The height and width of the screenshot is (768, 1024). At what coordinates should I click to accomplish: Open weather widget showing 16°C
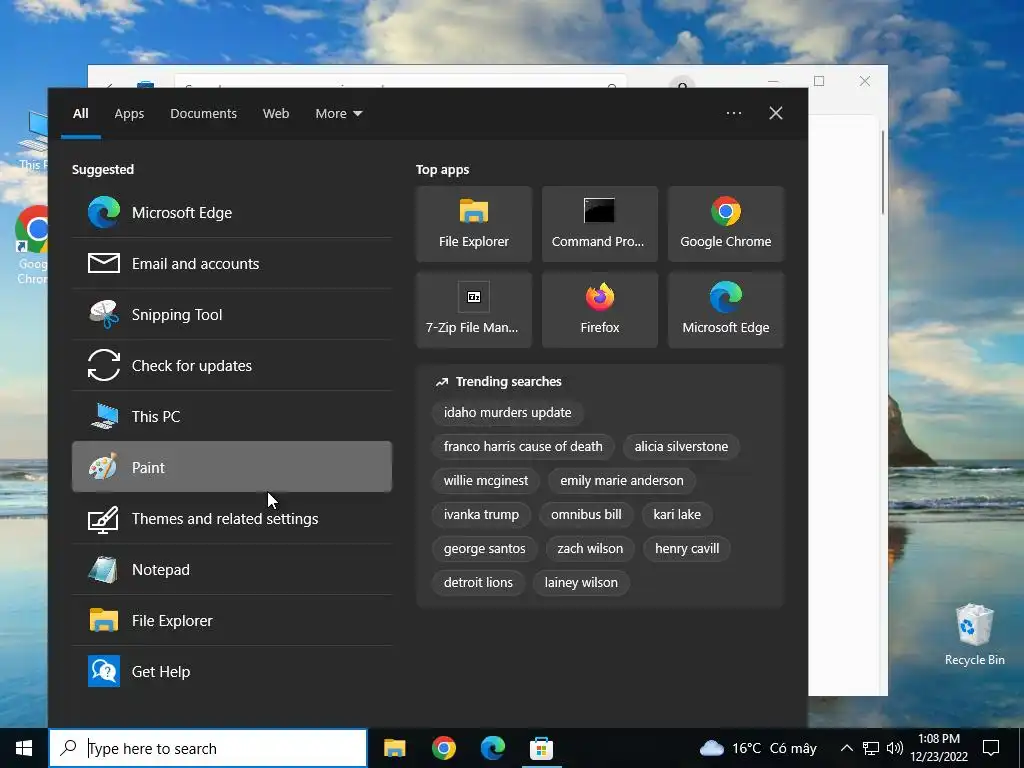point(758,748)
